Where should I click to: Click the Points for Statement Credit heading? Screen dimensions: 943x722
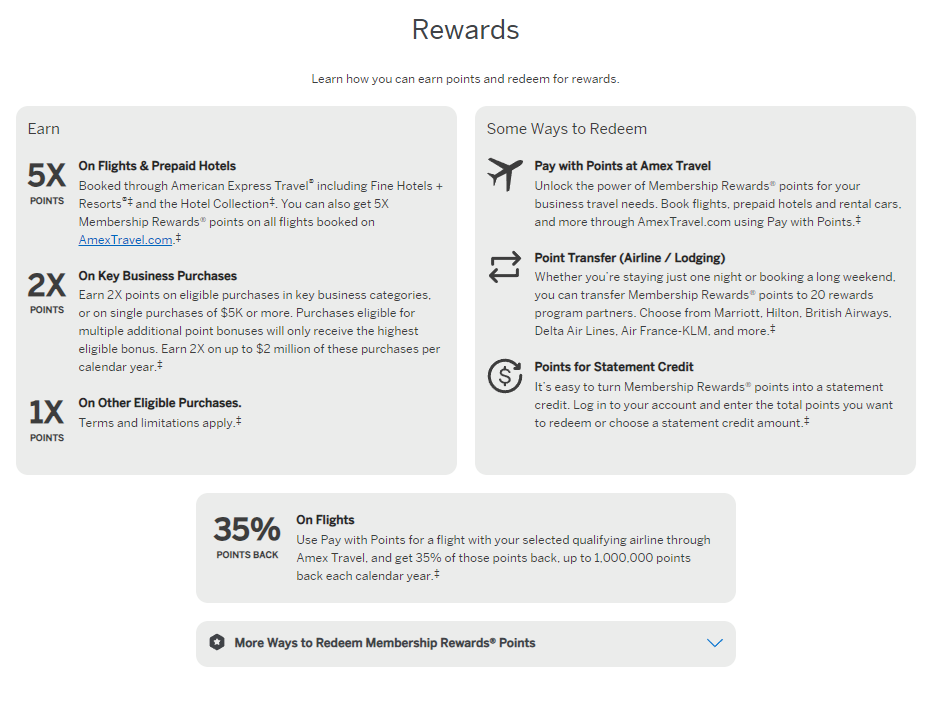pyautogui.click(x=614, y=367)
